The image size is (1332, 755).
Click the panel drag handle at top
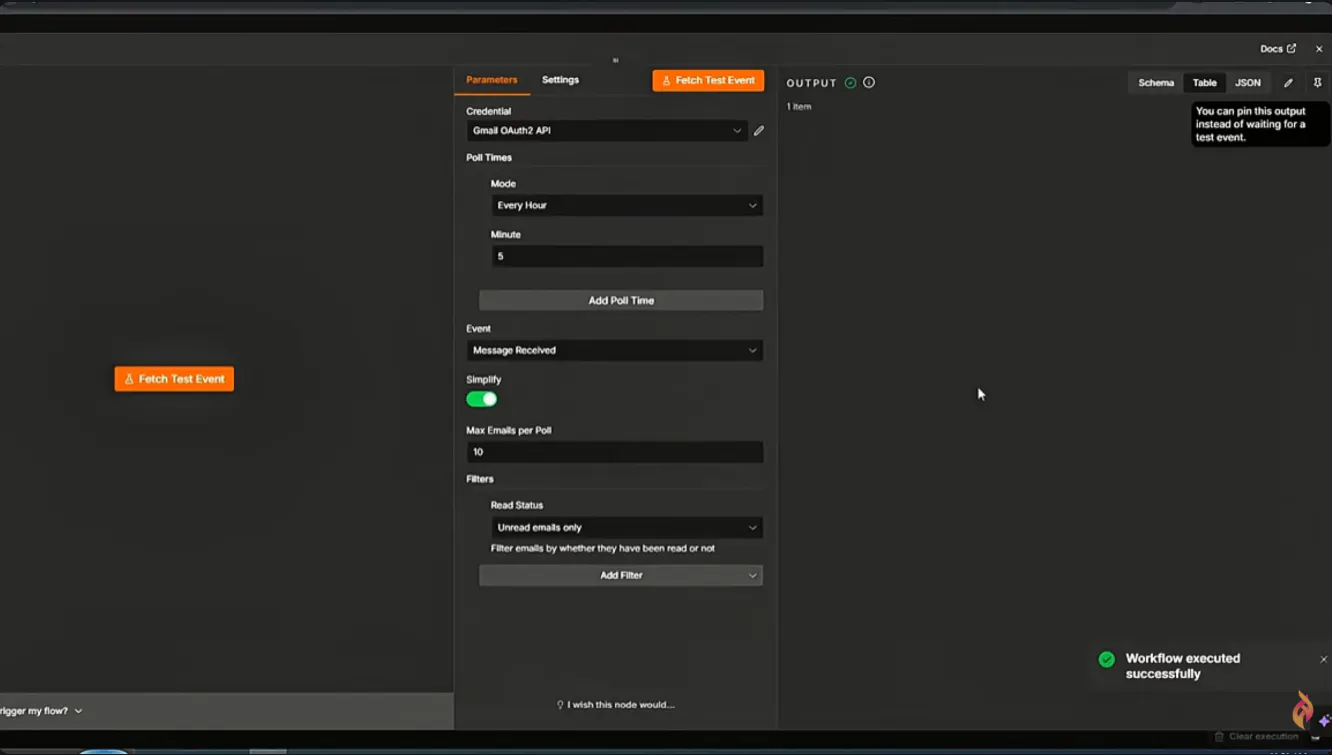[615, 60]
